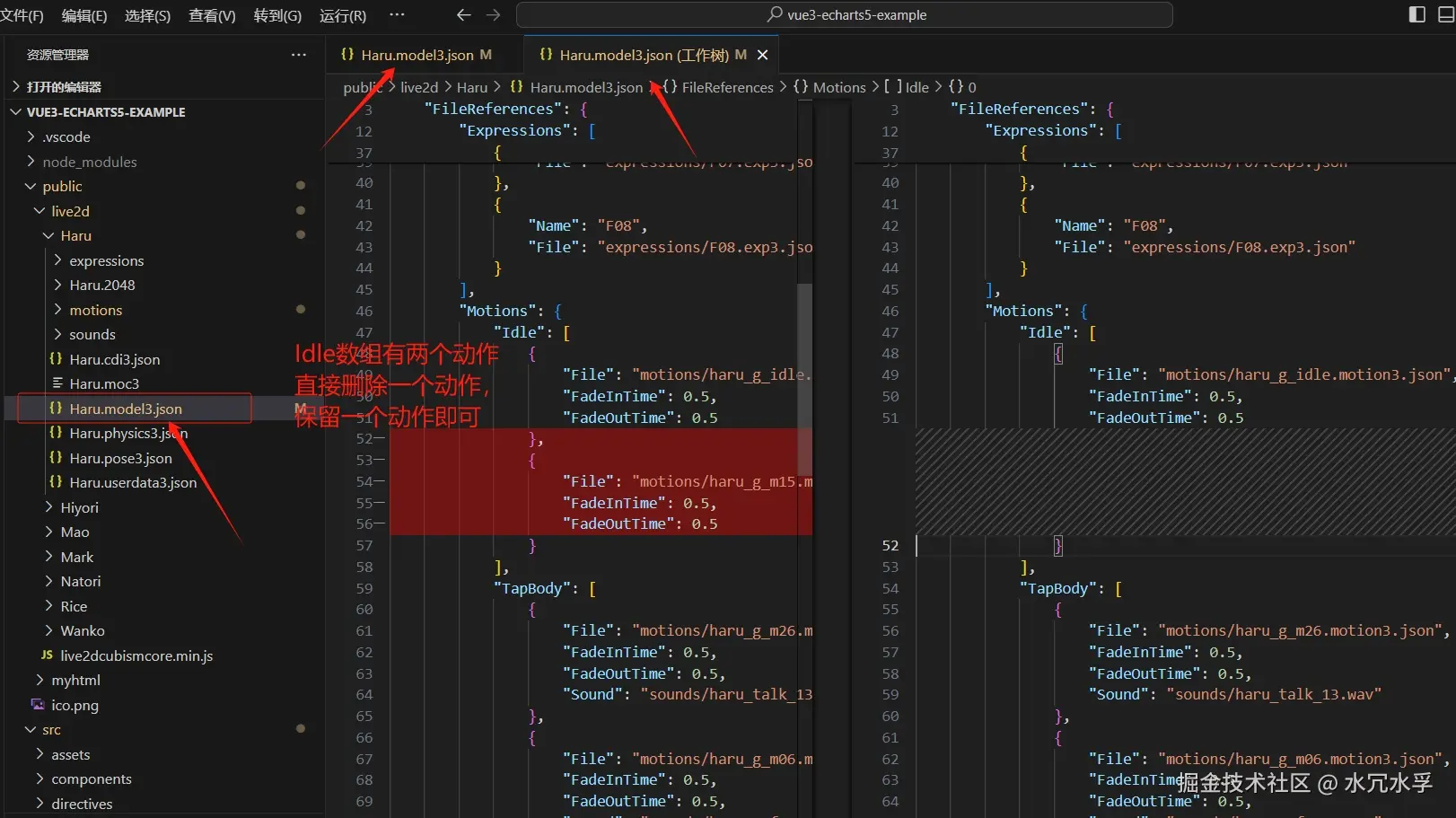Expand the expressions folder

[58, 260]
